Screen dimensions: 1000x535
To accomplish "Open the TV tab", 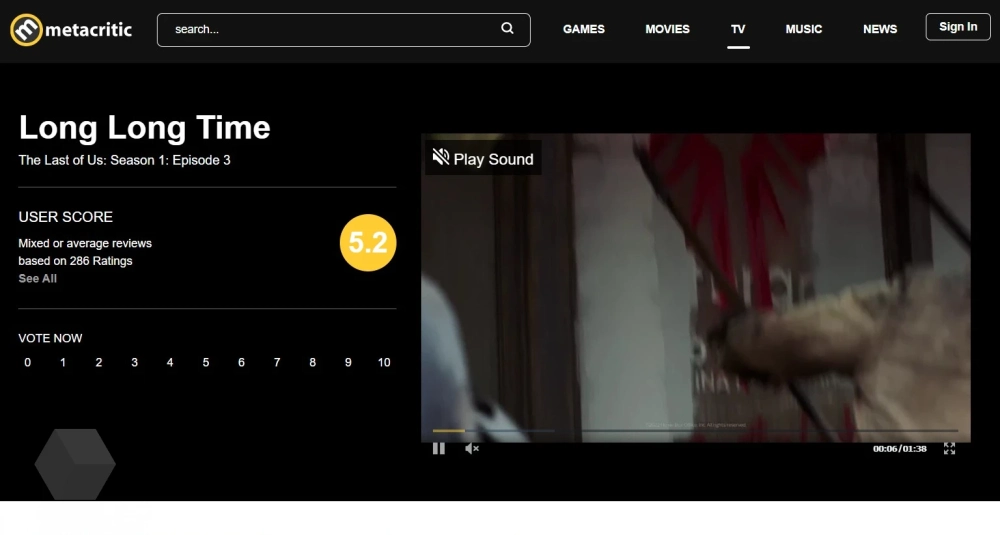I will [x=738, y=29].
